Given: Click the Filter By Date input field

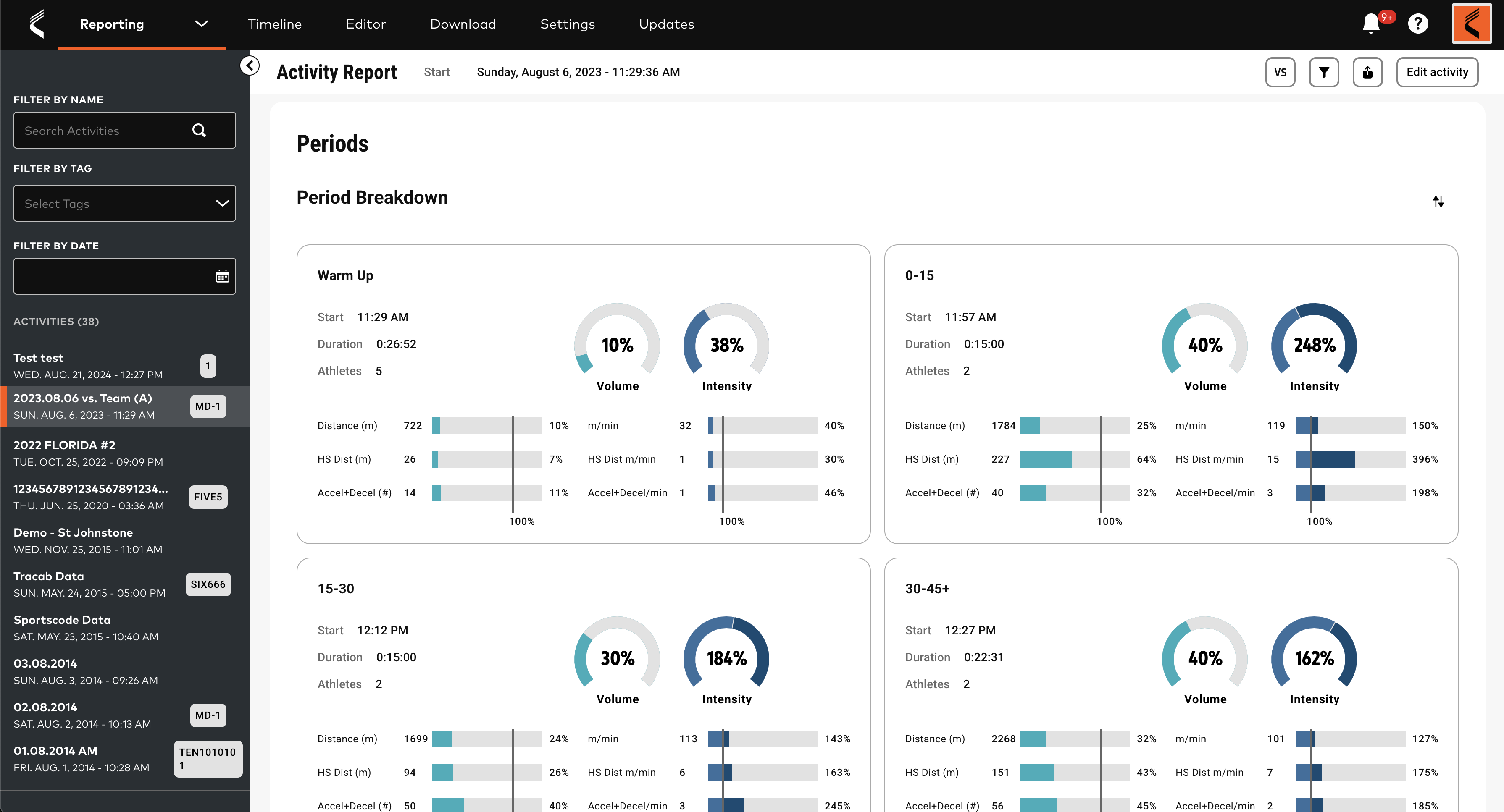Looking at the screenshot, I should (x=124, y=276).
